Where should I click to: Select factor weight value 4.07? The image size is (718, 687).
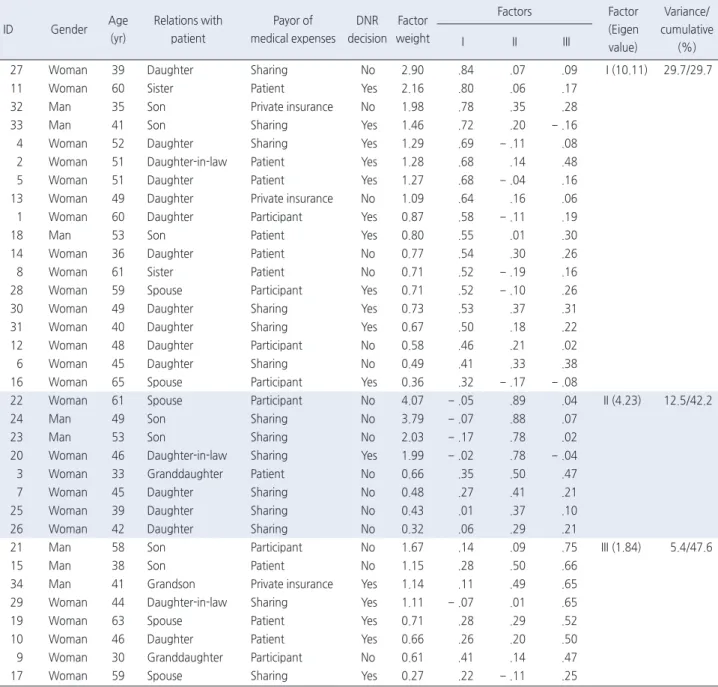tap(413, 401)
